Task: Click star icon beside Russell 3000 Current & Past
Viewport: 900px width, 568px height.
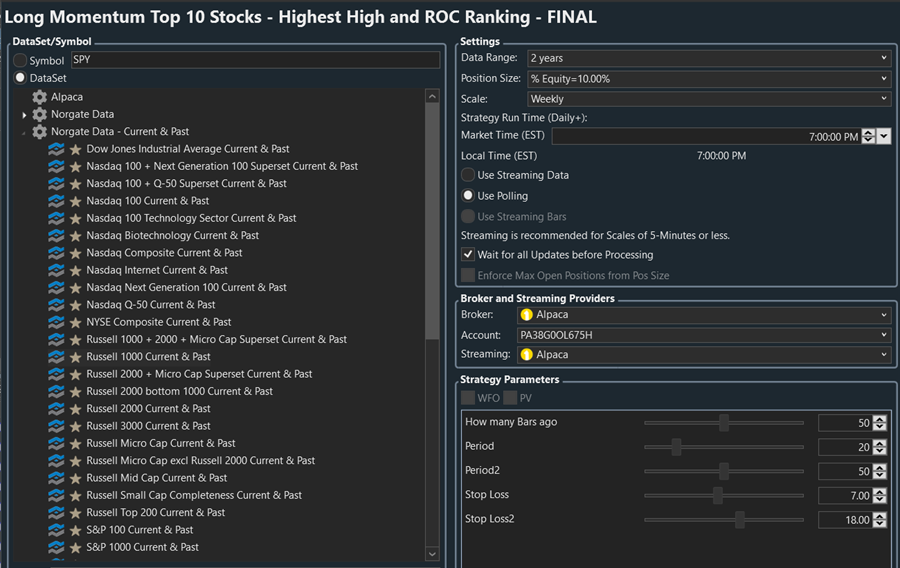Action: pyautogui.click(x=75, y=426)
